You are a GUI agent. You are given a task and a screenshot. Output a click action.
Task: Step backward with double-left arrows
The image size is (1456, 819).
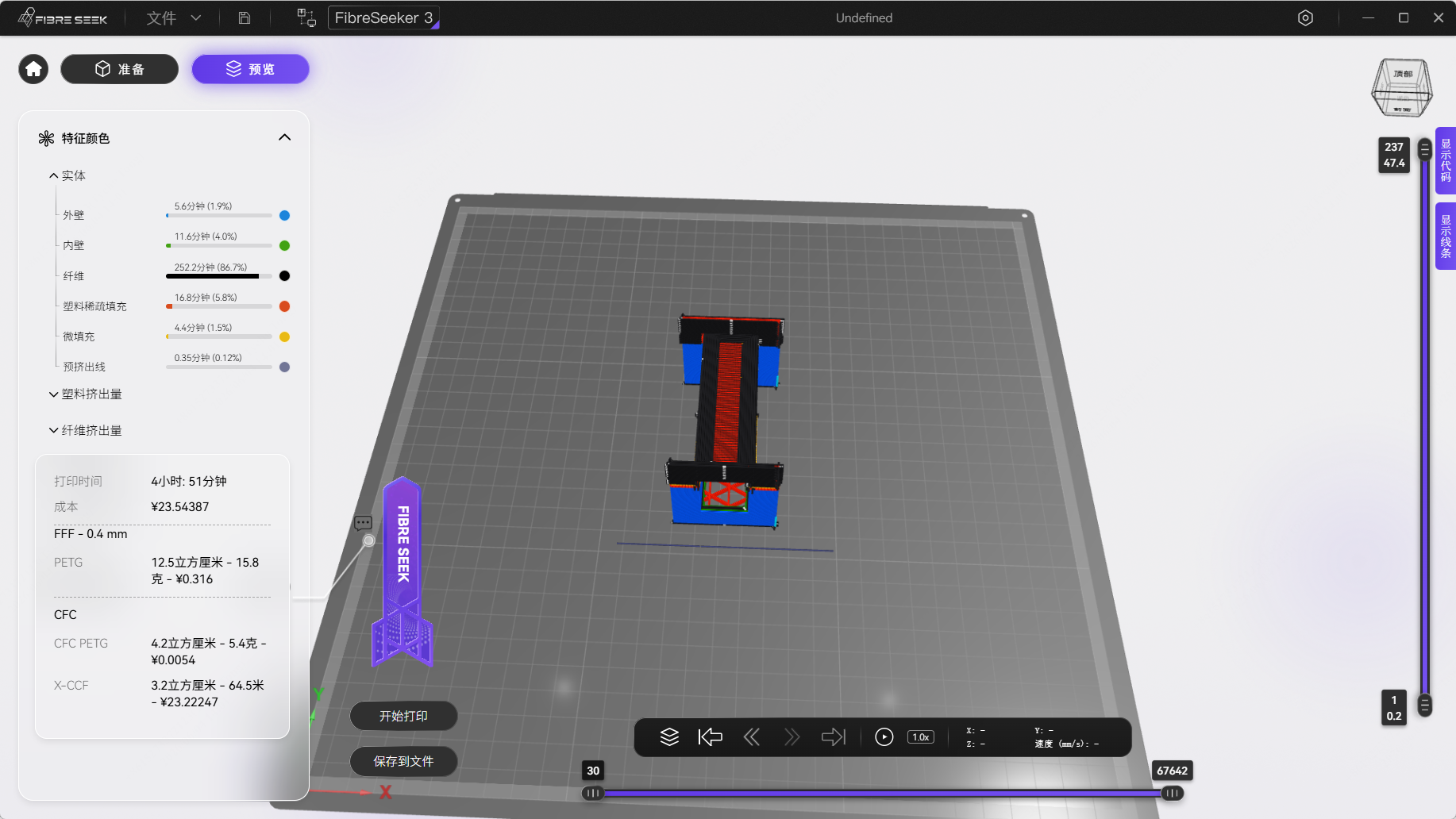coord(751,737)
